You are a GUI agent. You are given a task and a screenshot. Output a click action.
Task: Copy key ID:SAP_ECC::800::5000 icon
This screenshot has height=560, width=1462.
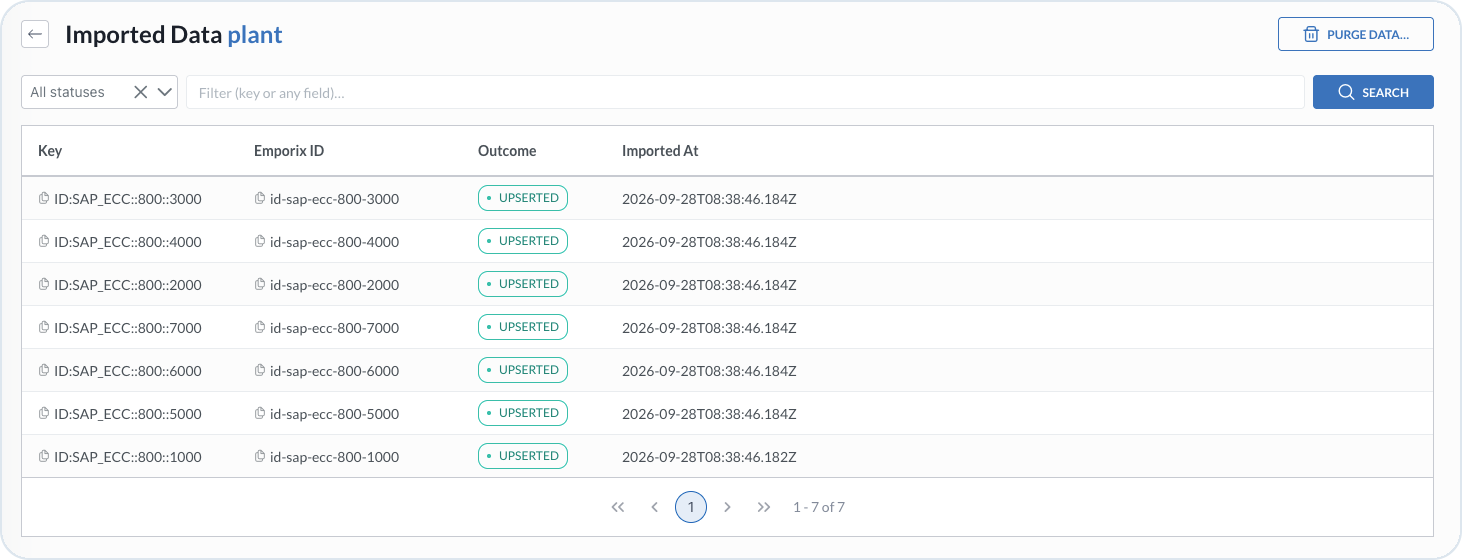coord(44,414)
